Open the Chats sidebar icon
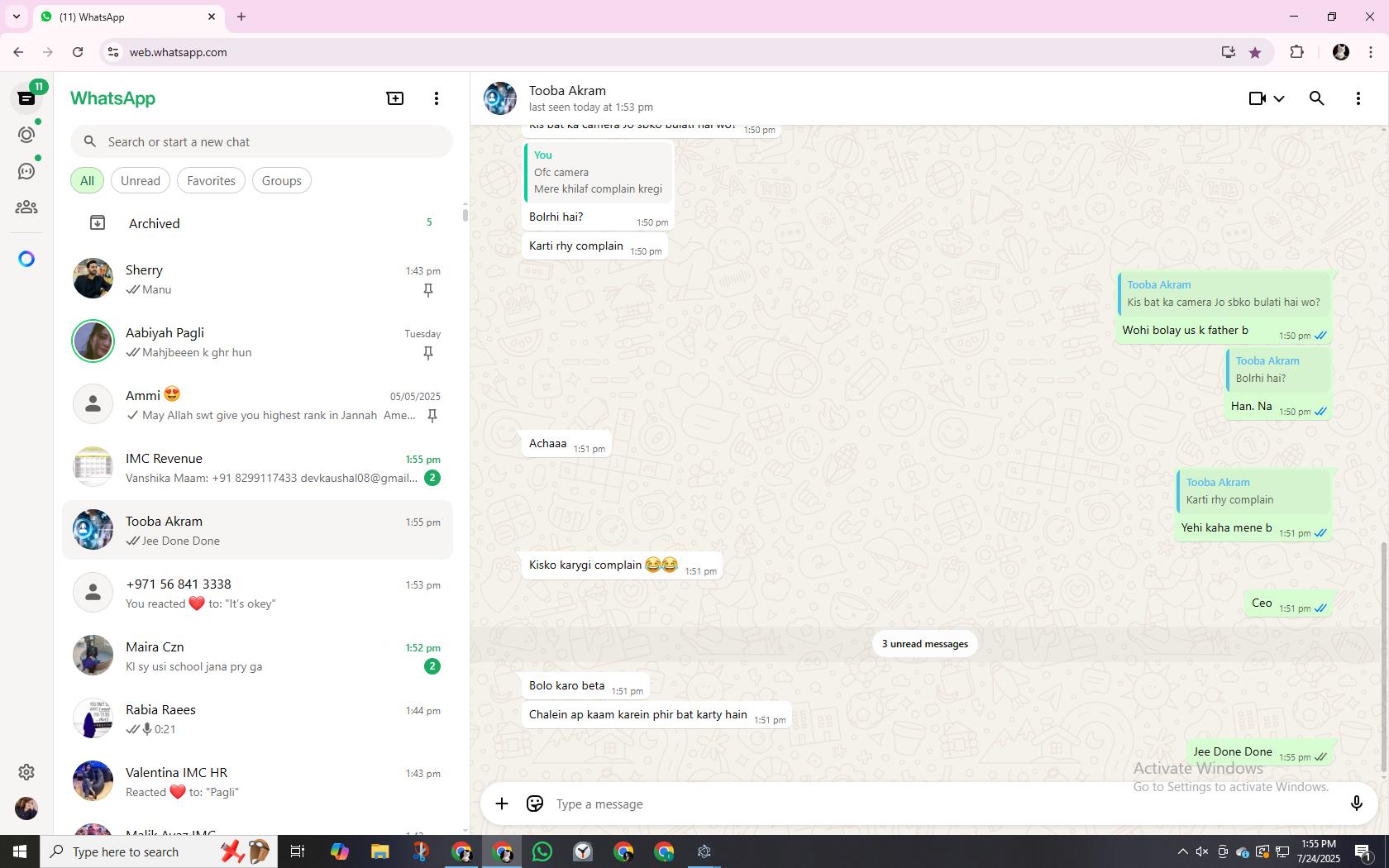 [26, 98]
